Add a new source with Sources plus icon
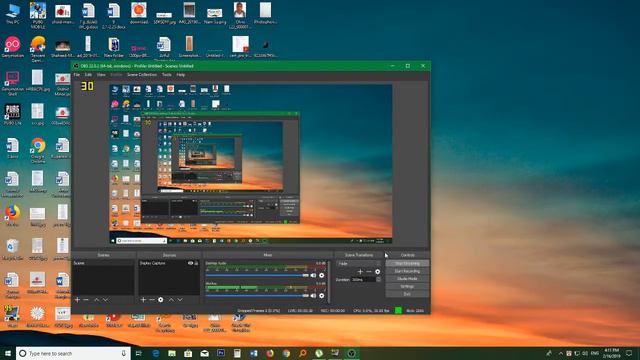Screen dimensions: 640x360 click(x=143, y=300)
